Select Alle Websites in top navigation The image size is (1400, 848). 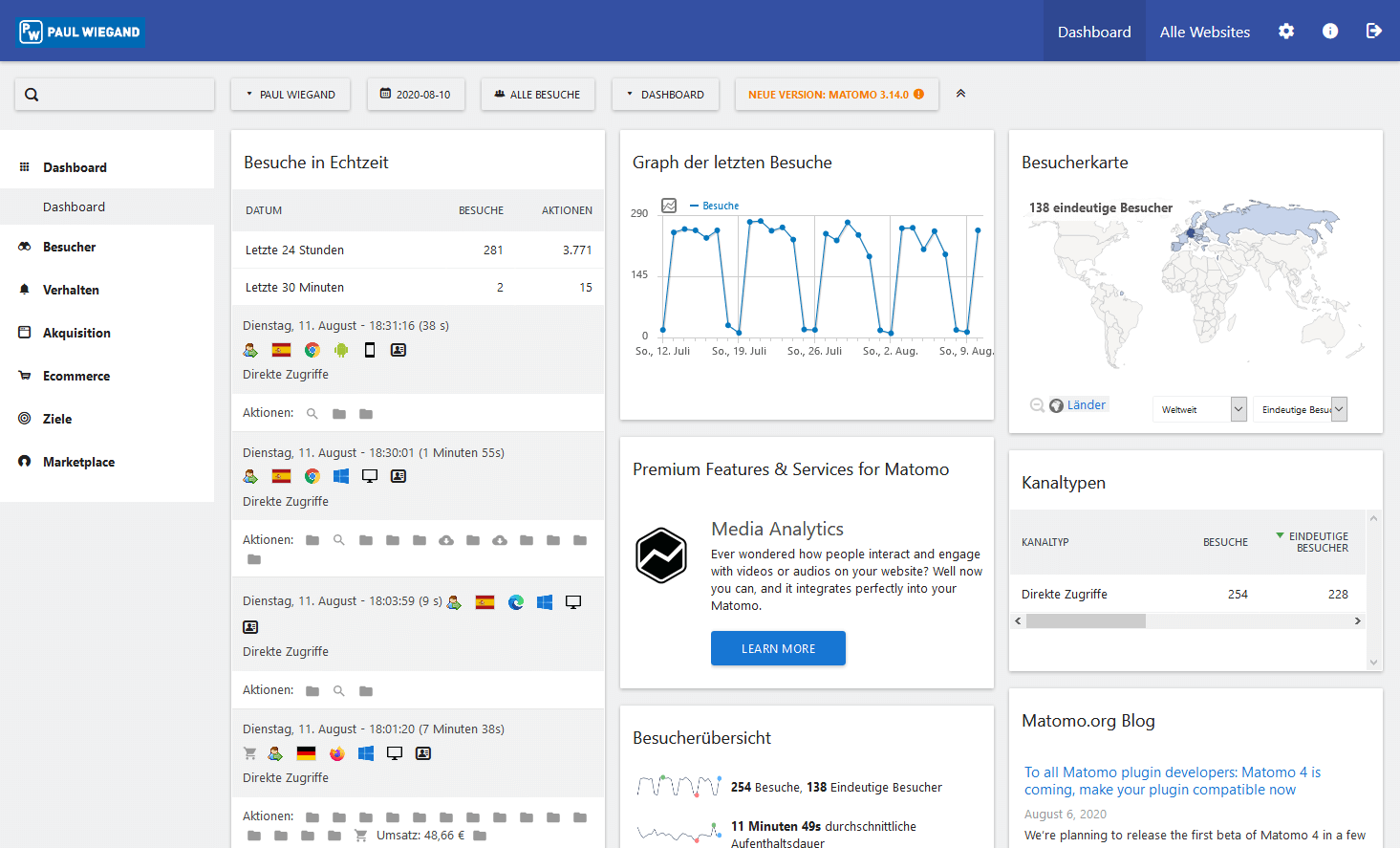pyautogui.click(x=1205, y=32)
